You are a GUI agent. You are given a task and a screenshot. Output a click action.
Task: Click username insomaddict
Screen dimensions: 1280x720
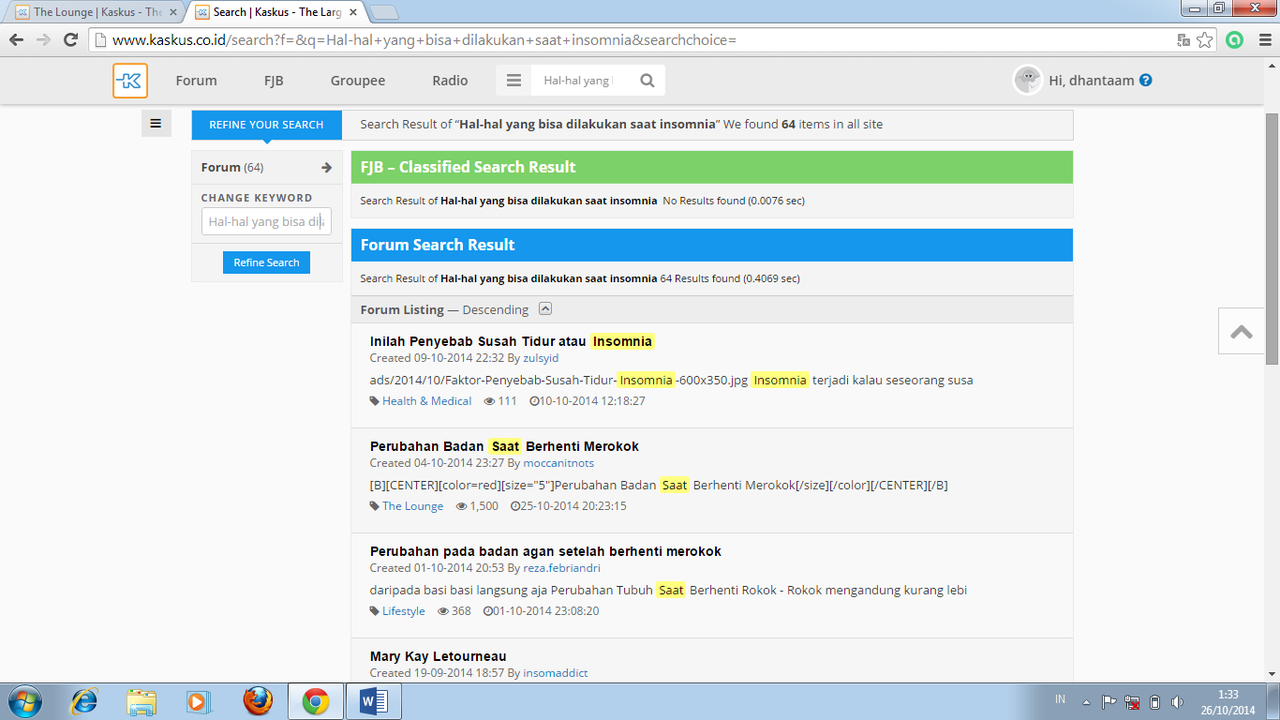tap(555, 673)
